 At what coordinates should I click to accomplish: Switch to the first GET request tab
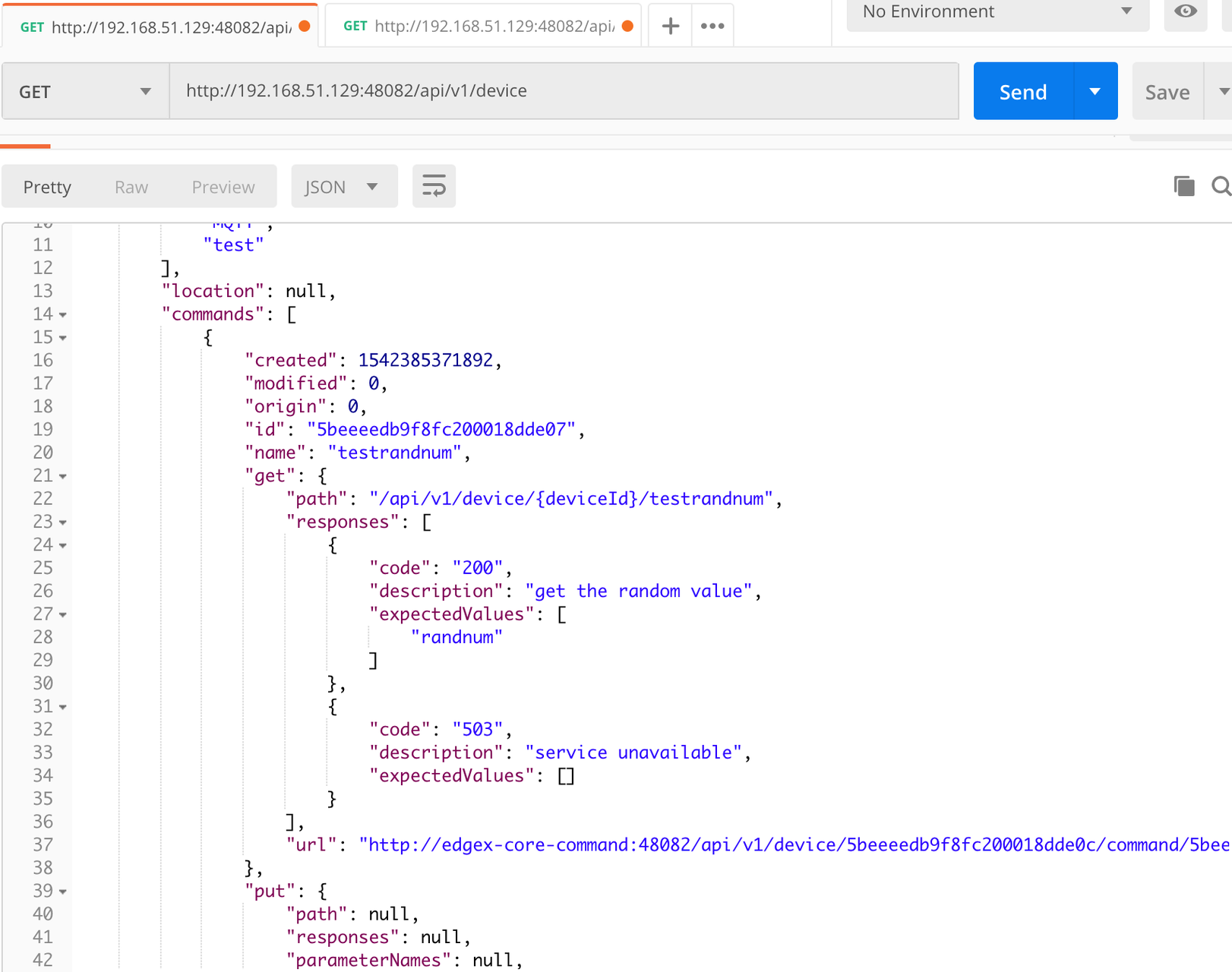[x=160, y=27]
